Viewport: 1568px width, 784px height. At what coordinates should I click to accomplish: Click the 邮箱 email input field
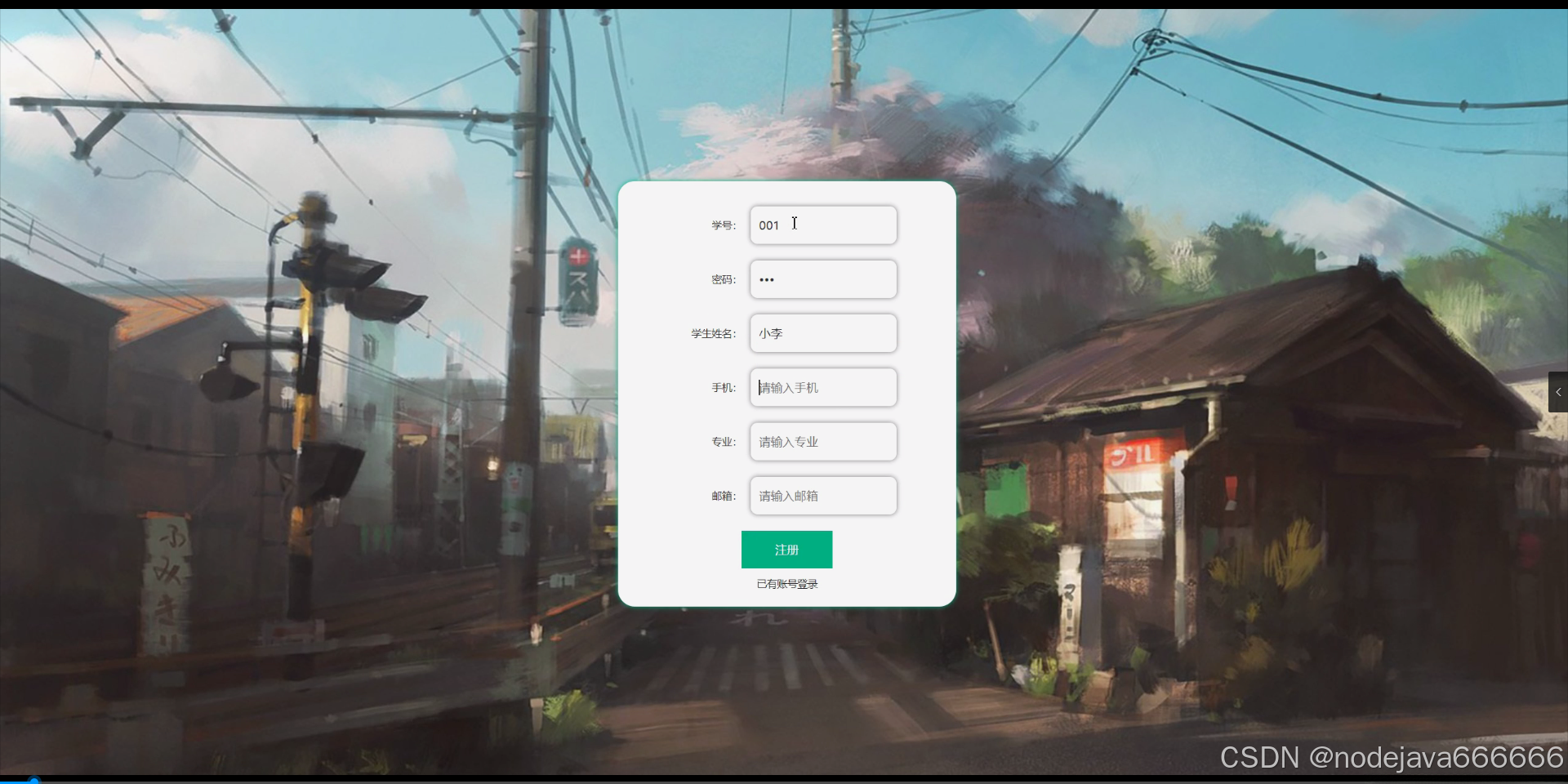(x=823, y=496)
